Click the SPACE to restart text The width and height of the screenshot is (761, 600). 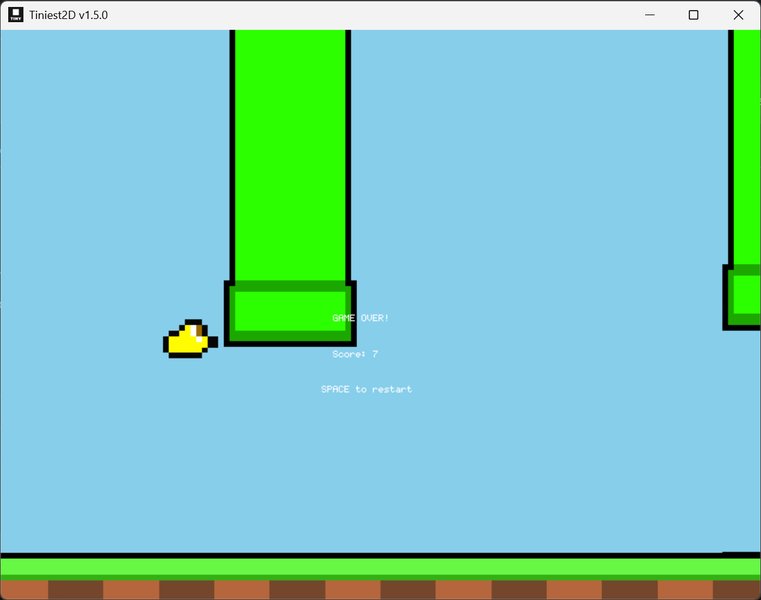click(366, 389)
